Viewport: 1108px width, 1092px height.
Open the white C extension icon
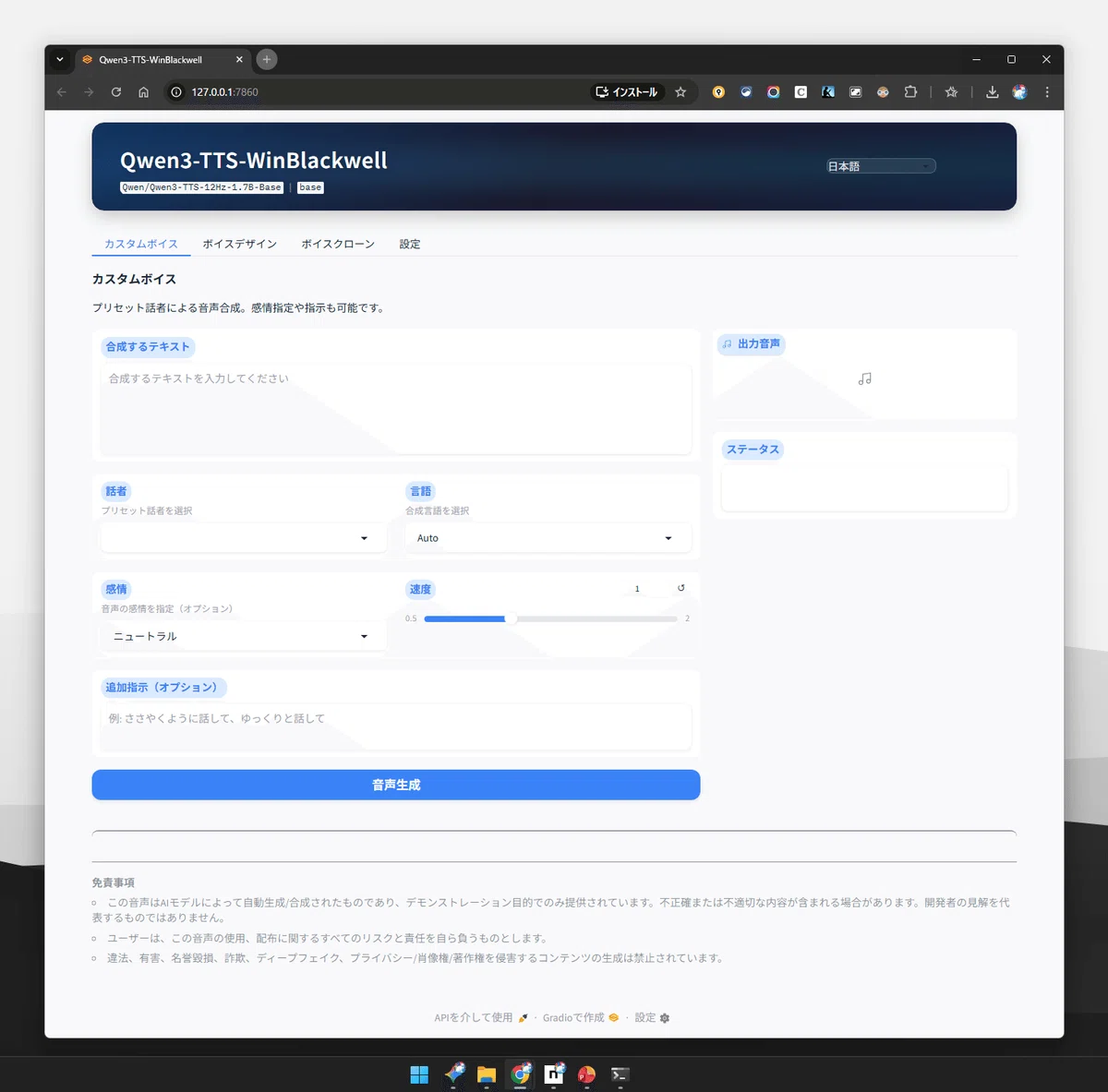pos(801,92)
